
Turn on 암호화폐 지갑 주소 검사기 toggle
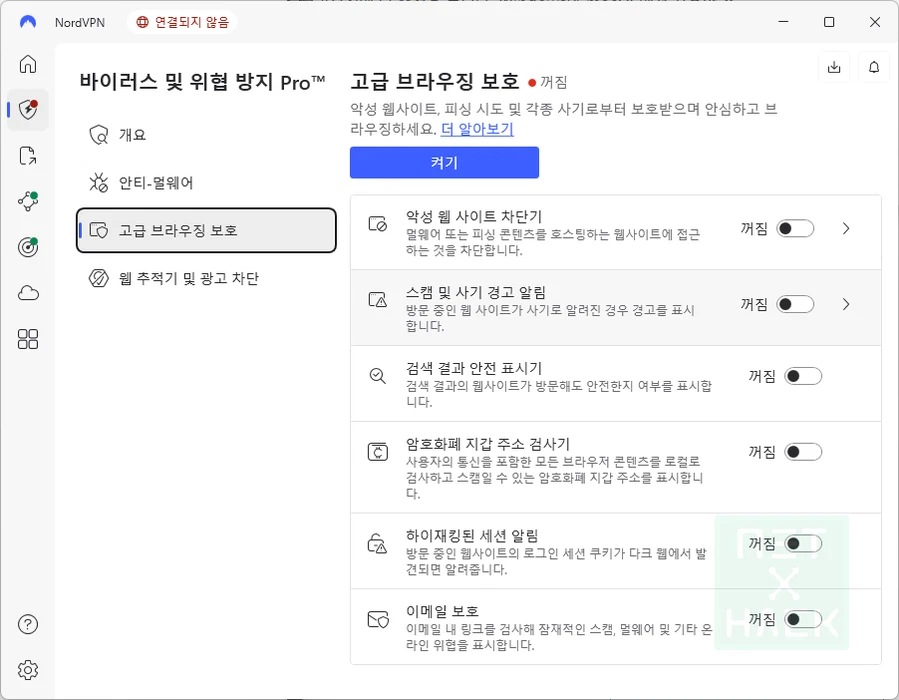803,452
